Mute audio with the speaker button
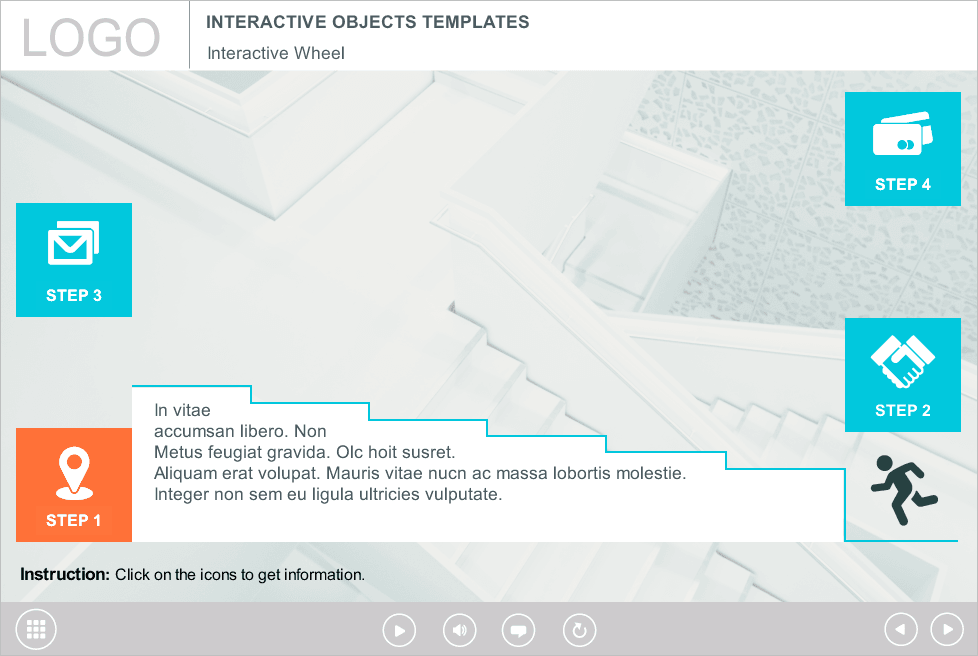 pos(459,630)
